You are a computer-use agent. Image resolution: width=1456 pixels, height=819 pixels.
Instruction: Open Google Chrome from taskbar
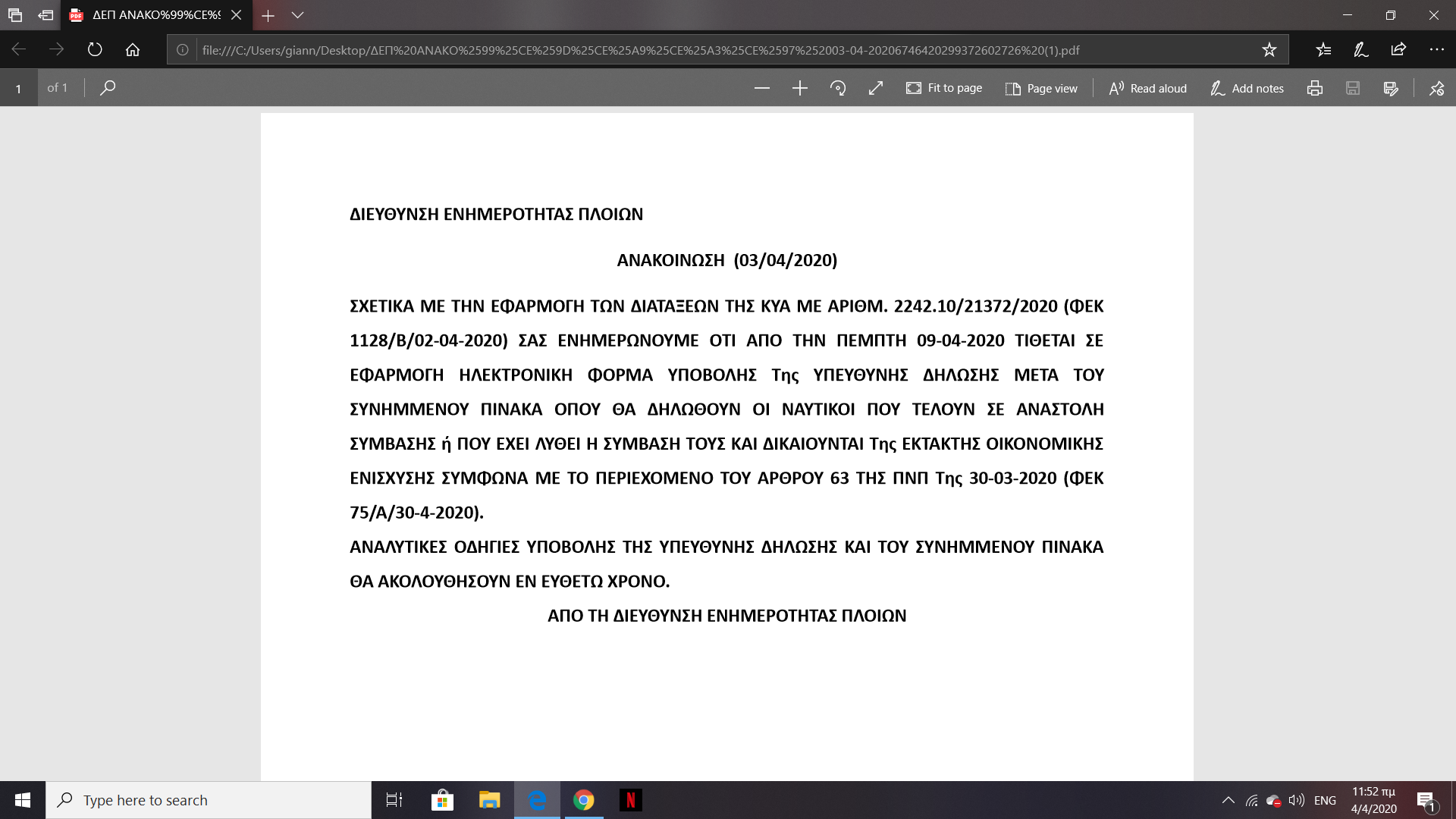[x=584, y=800]
